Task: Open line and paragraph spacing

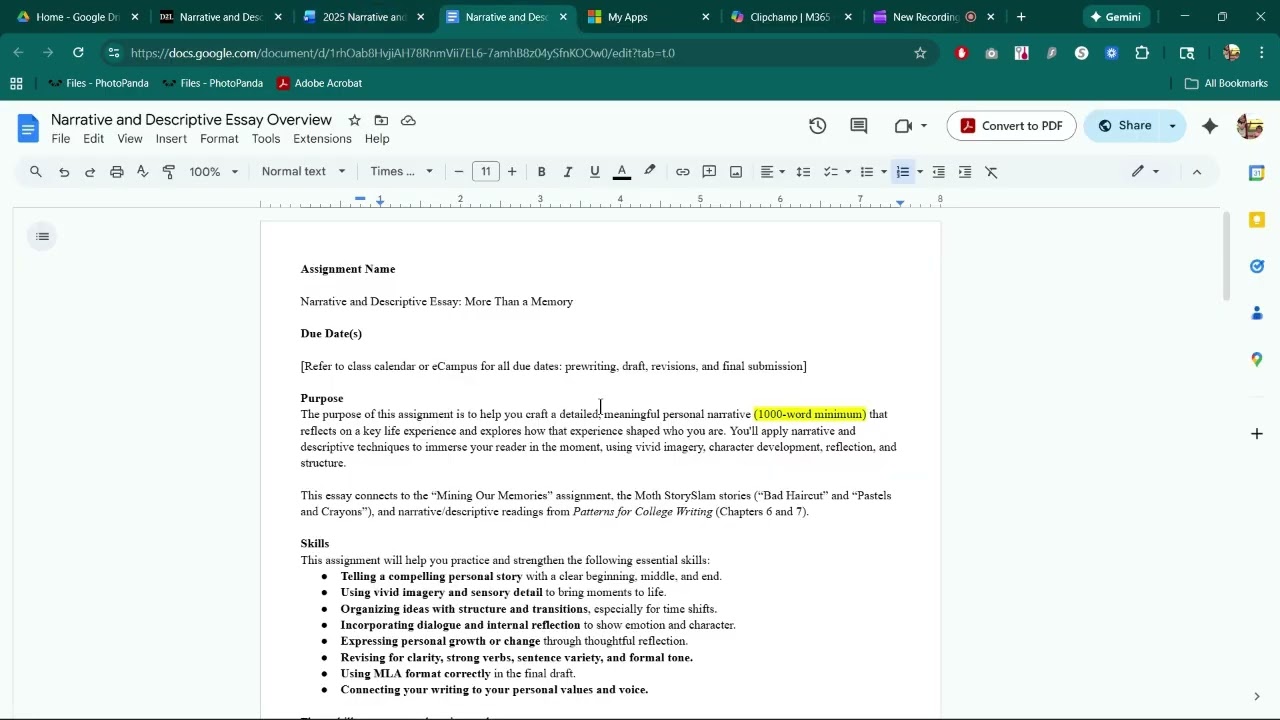Action: pos(803,172)
